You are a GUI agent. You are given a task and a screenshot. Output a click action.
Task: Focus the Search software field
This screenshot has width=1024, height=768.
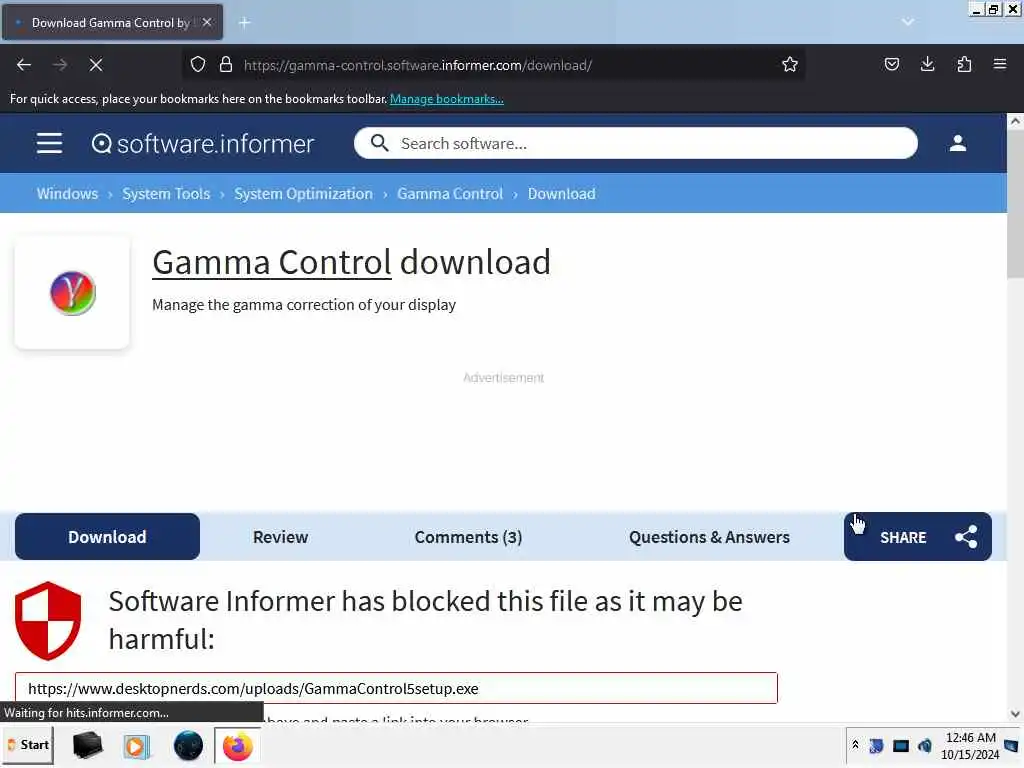click(635, 143)
